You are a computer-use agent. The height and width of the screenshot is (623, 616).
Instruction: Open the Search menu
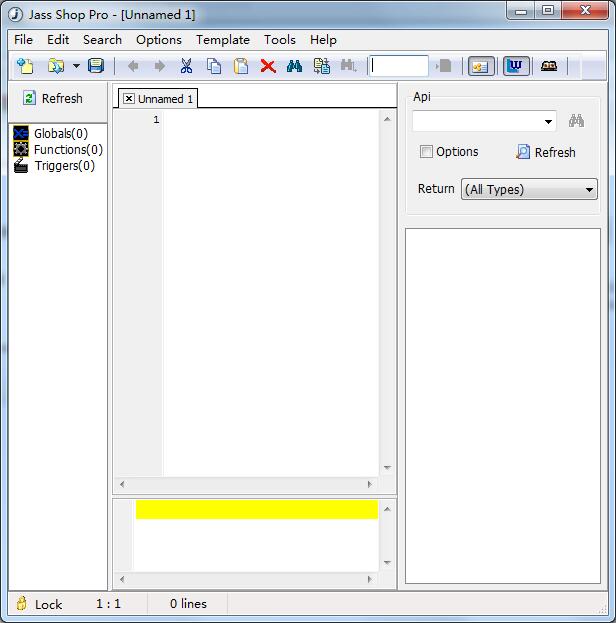[x=103, y=40]
